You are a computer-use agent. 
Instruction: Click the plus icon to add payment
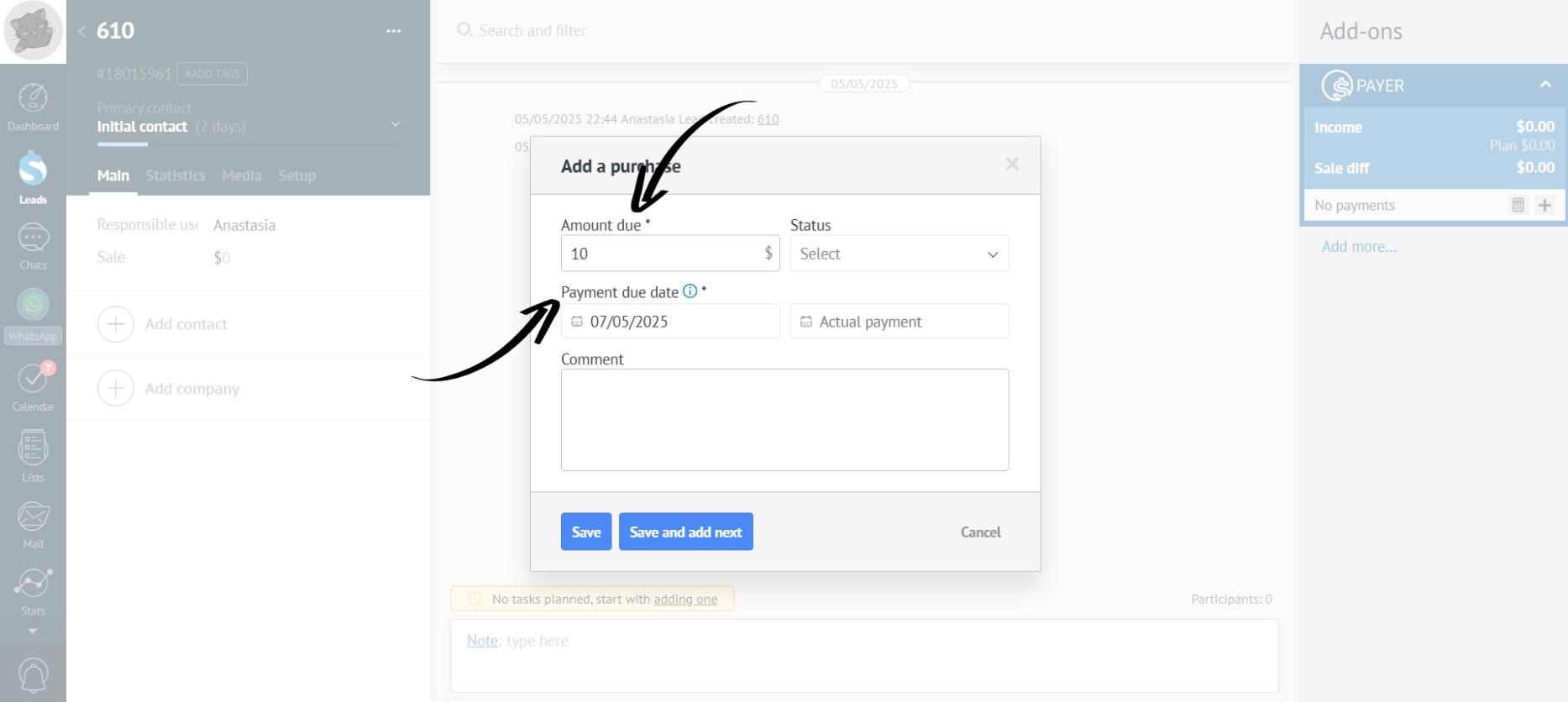tap(1544, 205)
